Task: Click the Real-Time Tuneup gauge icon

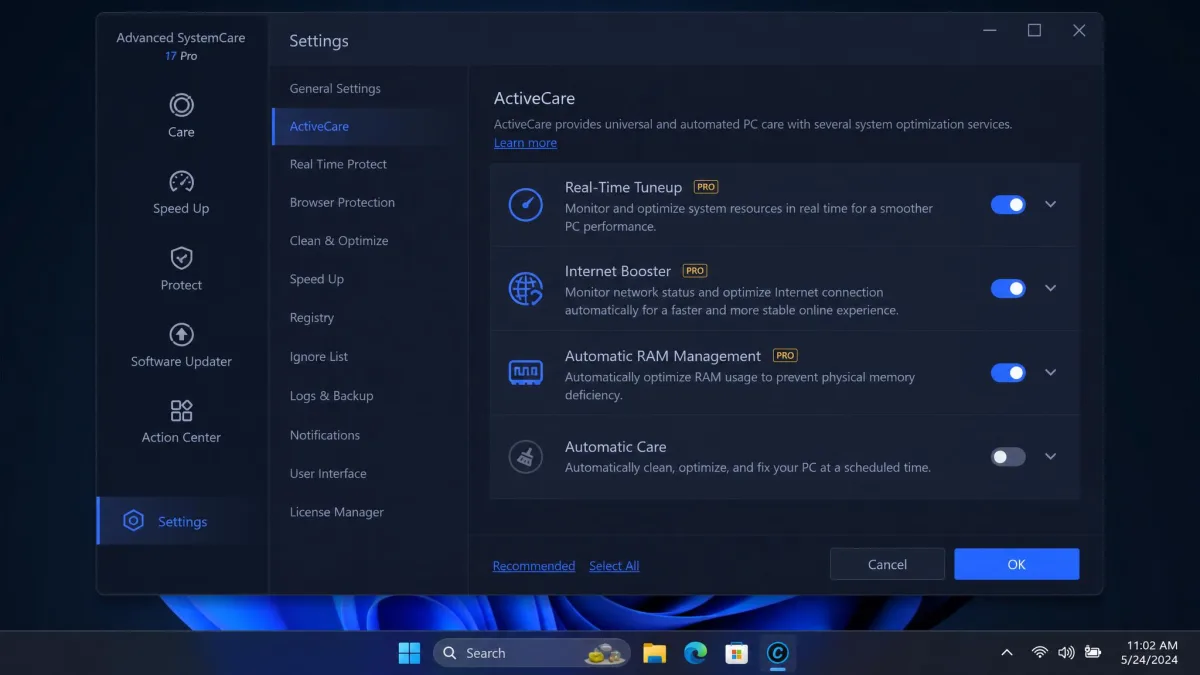Action: (526, 204)
